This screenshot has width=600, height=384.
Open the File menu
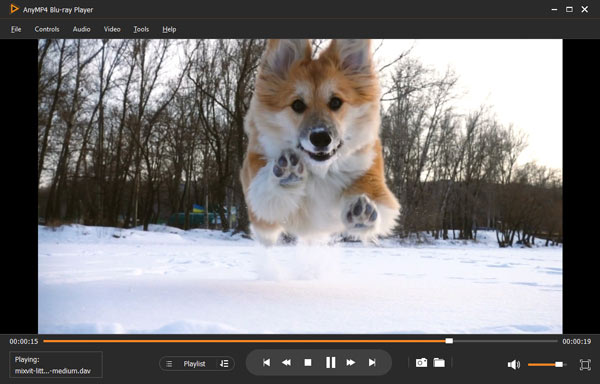click(16, 29)
